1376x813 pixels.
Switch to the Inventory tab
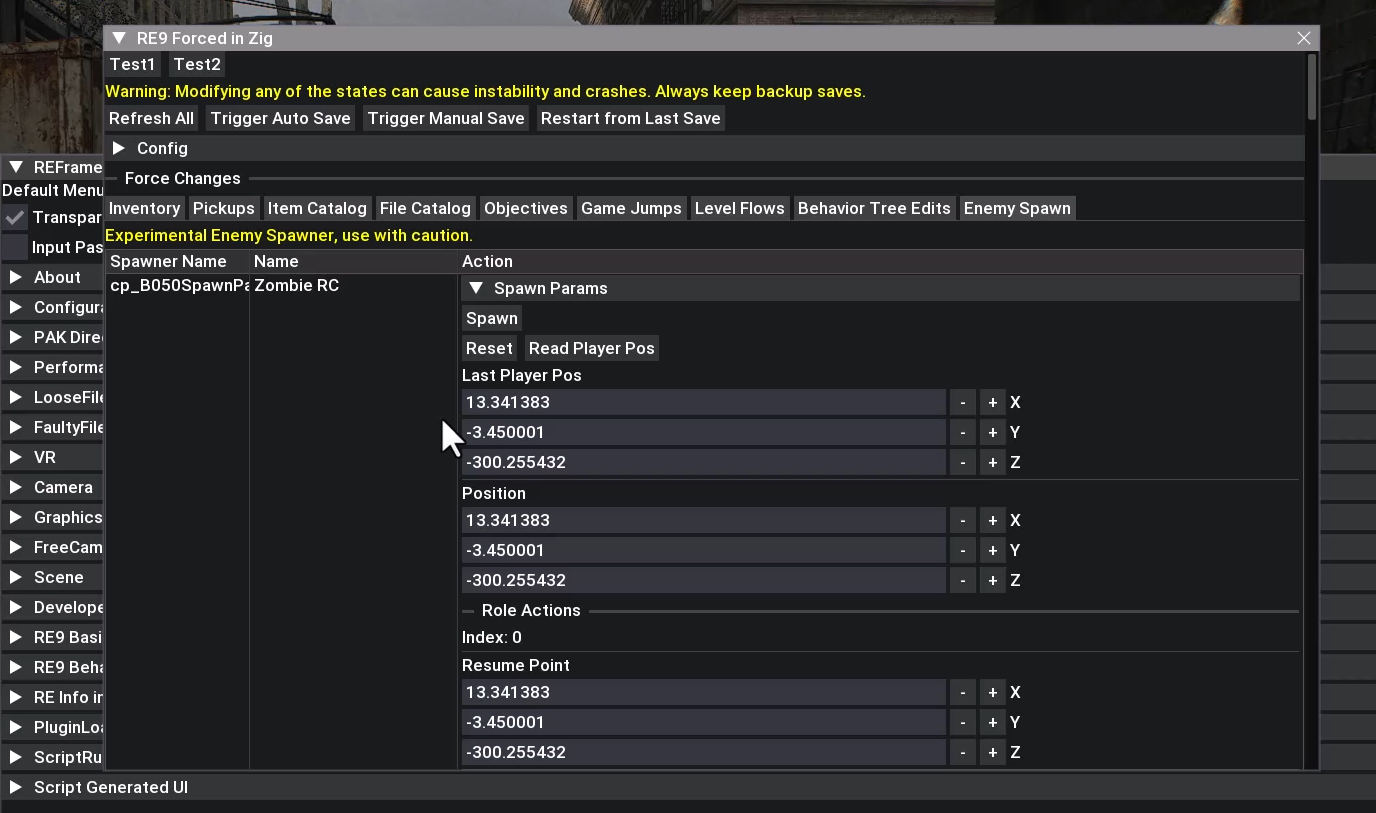coord(145,208)
